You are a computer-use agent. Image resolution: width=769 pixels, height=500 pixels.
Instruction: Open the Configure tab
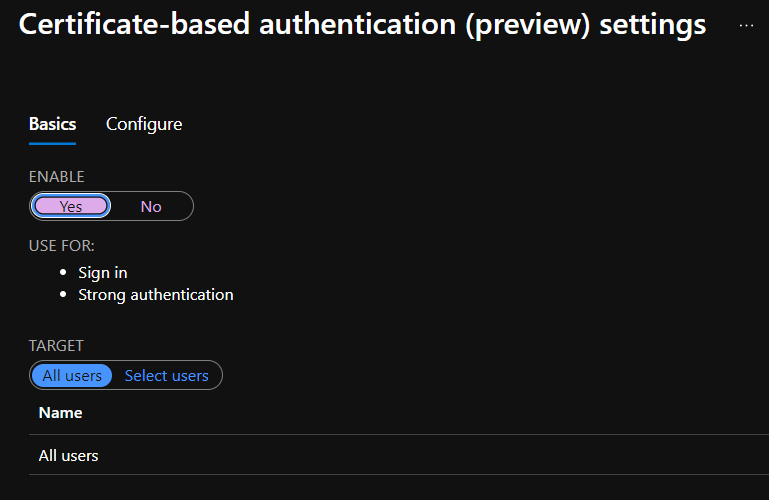[x=144, y=124]
